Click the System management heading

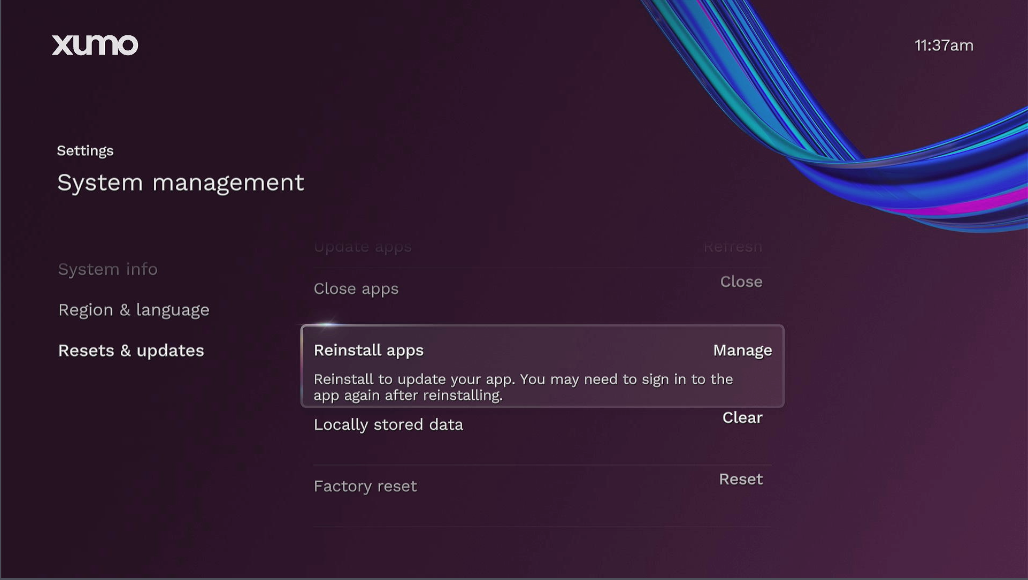click(x=181, y=182)
